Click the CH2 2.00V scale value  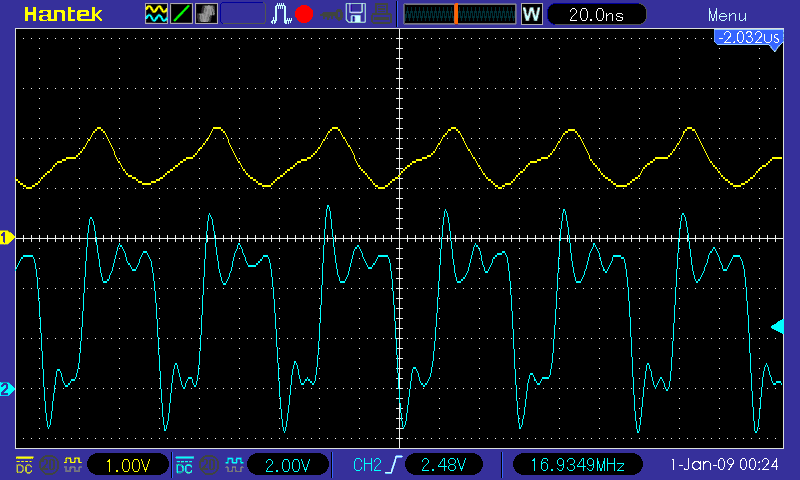tap(288, 465)
